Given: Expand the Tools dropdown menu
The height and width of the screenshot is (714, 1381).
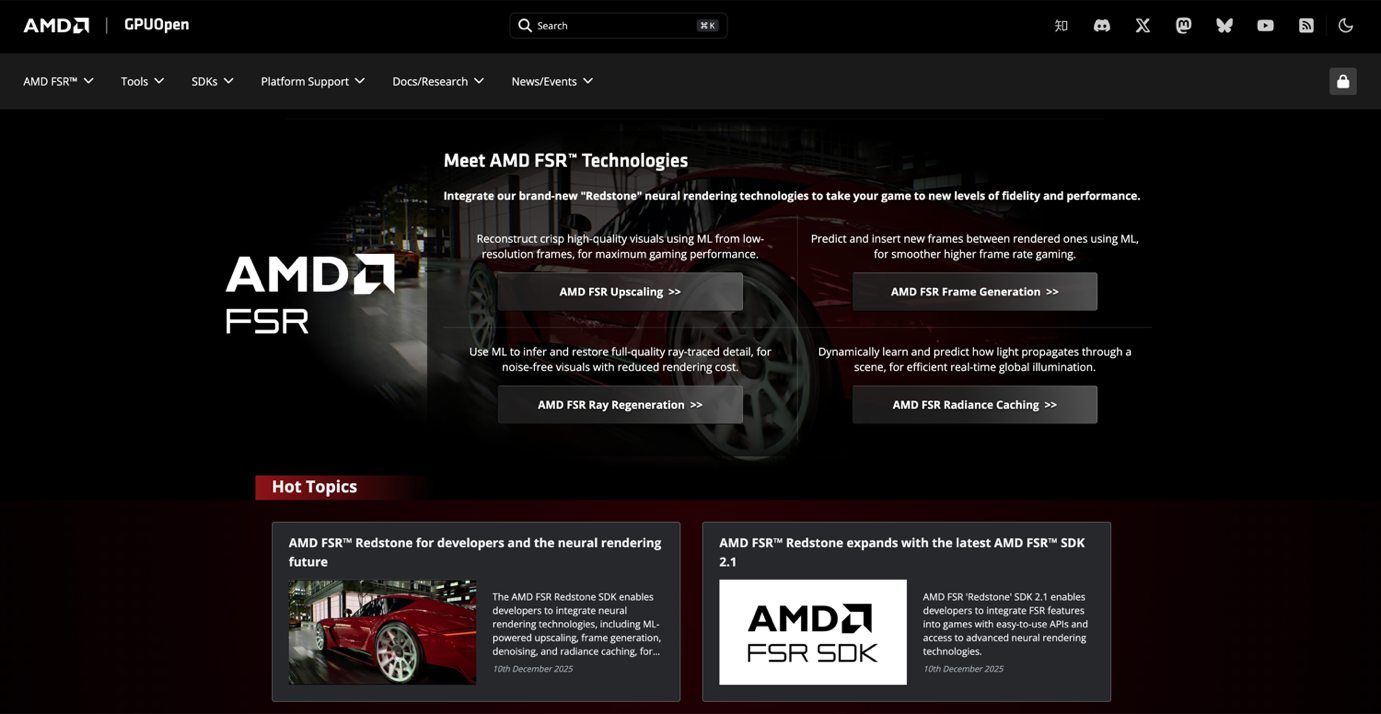Looking at the screenshot, I should click(x=142, y=81).
